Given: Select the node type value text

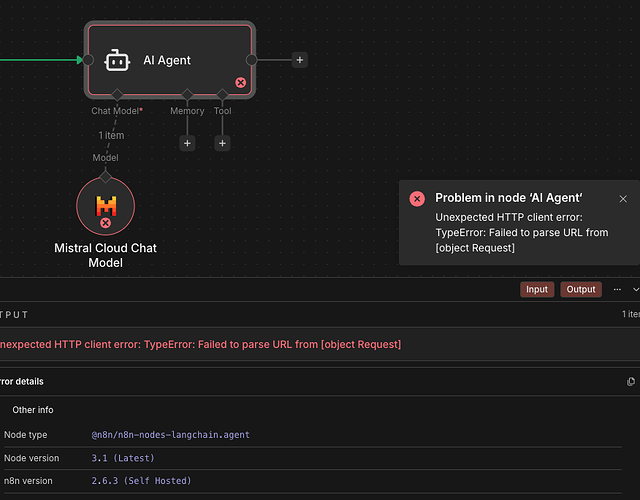Looking at the screenshot, I should tap(170, 435).
